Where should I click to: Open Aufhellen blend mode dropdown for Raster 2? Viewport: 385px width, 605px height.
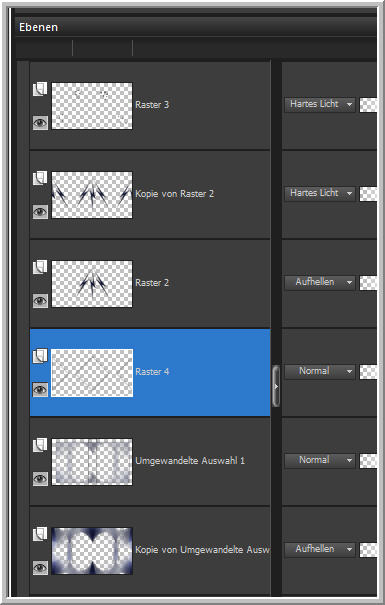[x=320, y=282]
